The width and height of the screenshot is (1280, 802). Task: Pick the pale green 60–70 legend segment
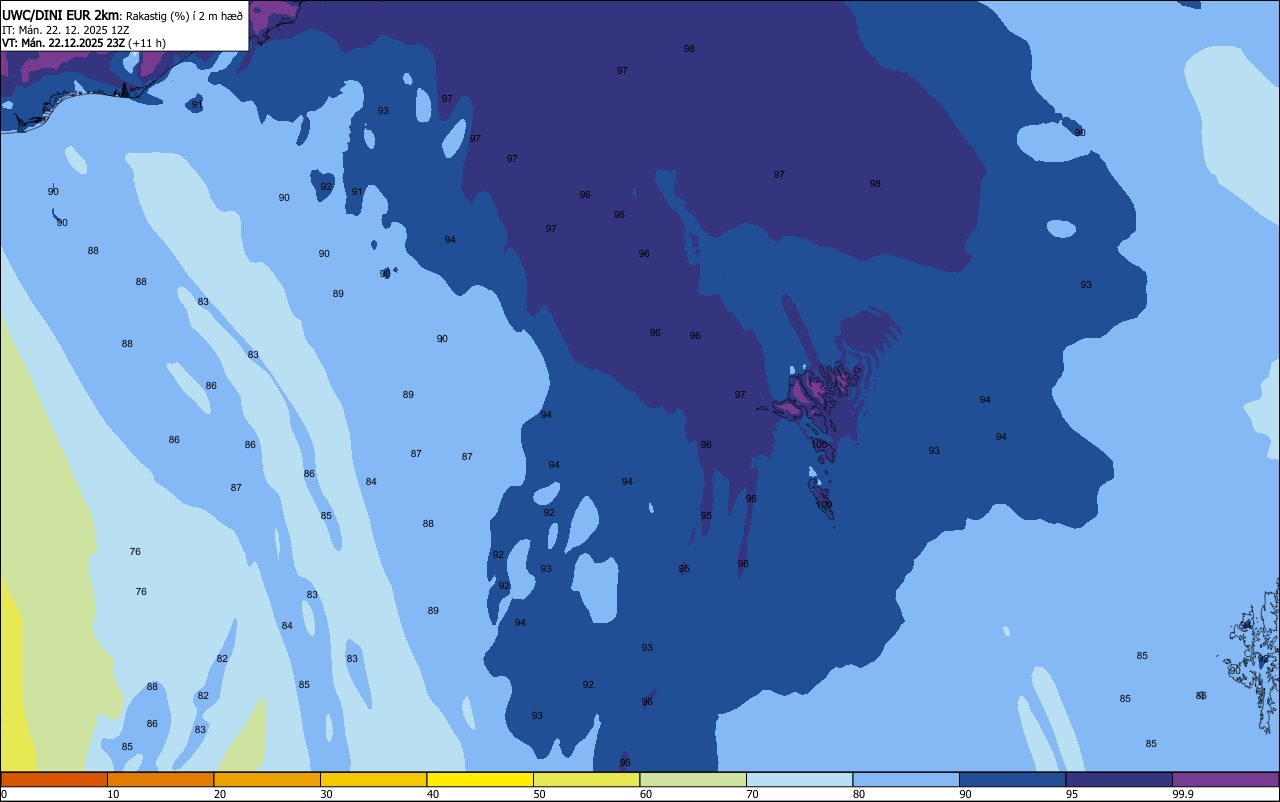693,779
